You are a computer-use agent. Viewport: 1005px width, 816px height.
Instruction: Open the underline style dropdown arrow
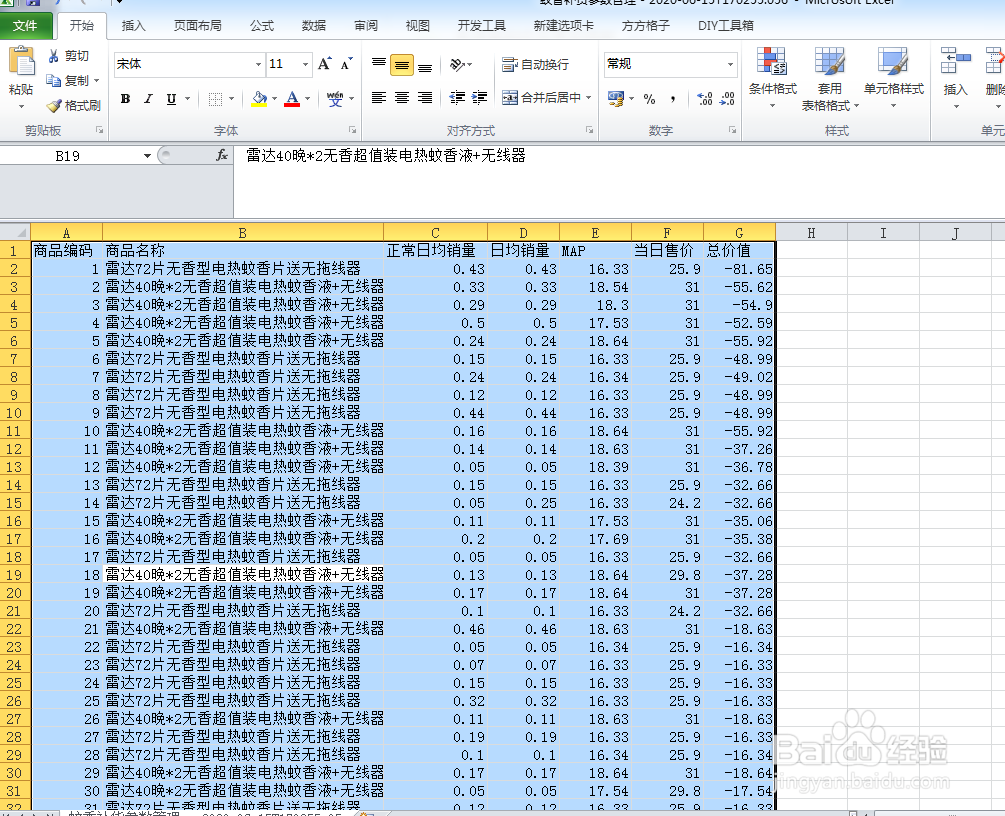187,99
